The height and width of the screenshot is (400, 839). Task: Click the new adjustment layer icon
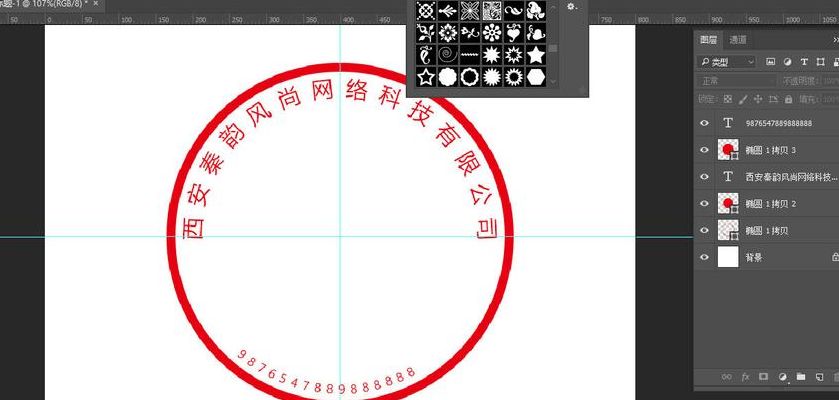click(x=782, y=376)
